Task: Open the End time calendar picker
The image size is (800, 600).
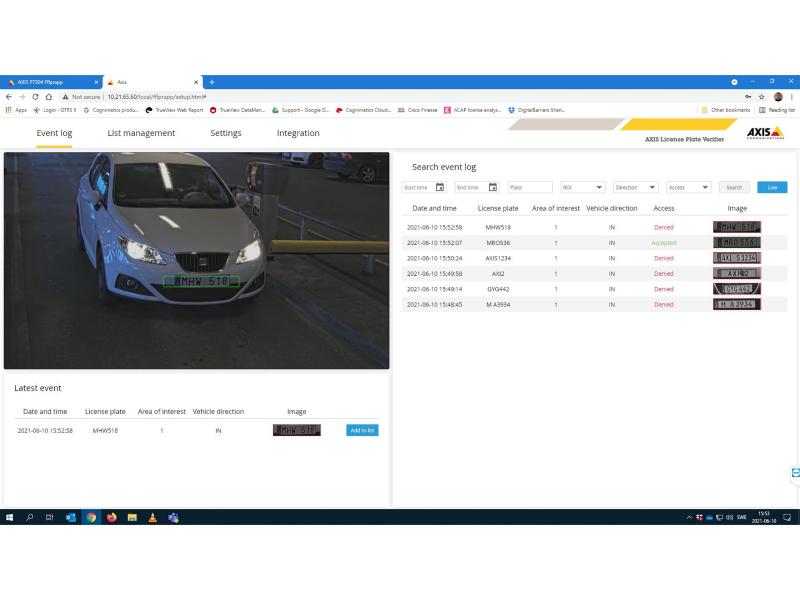Action: [490, 187]
